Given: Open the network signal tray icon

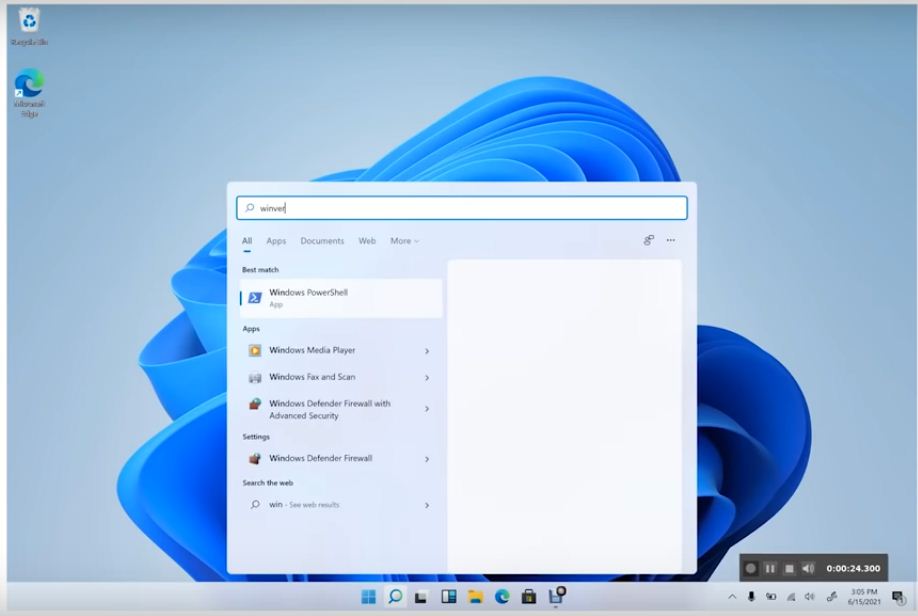Looking at the screenshot, I should tap(791, 597).
